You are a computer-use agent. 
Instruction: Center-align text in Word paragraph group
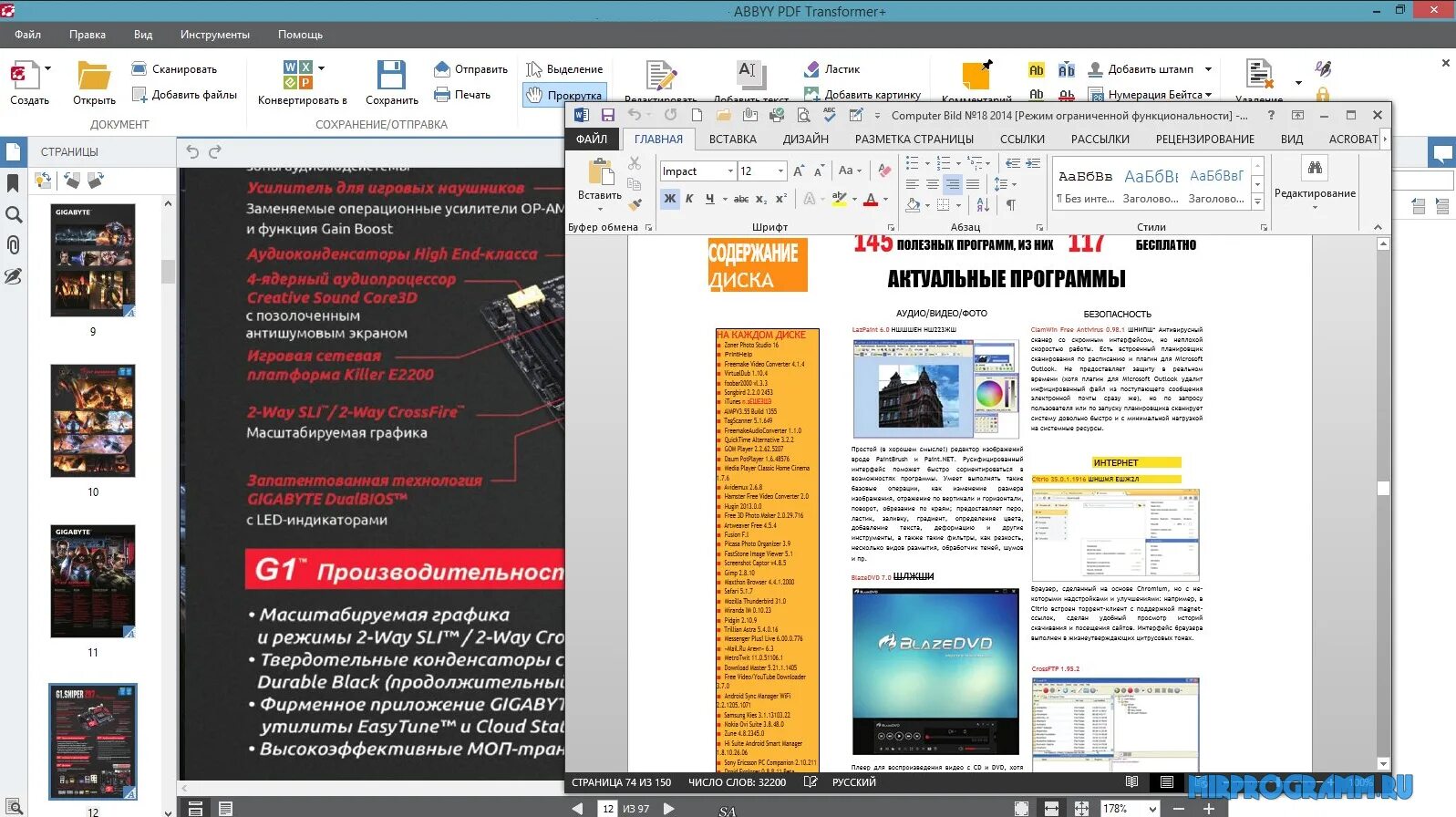(x=933, y=183)
